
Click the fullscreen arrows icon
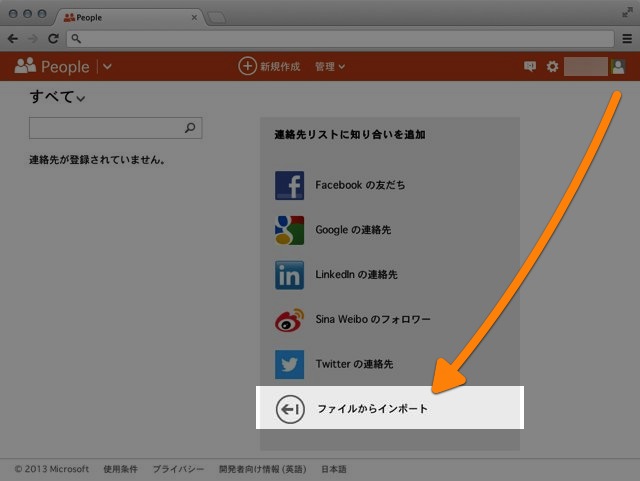pos(627,13)
